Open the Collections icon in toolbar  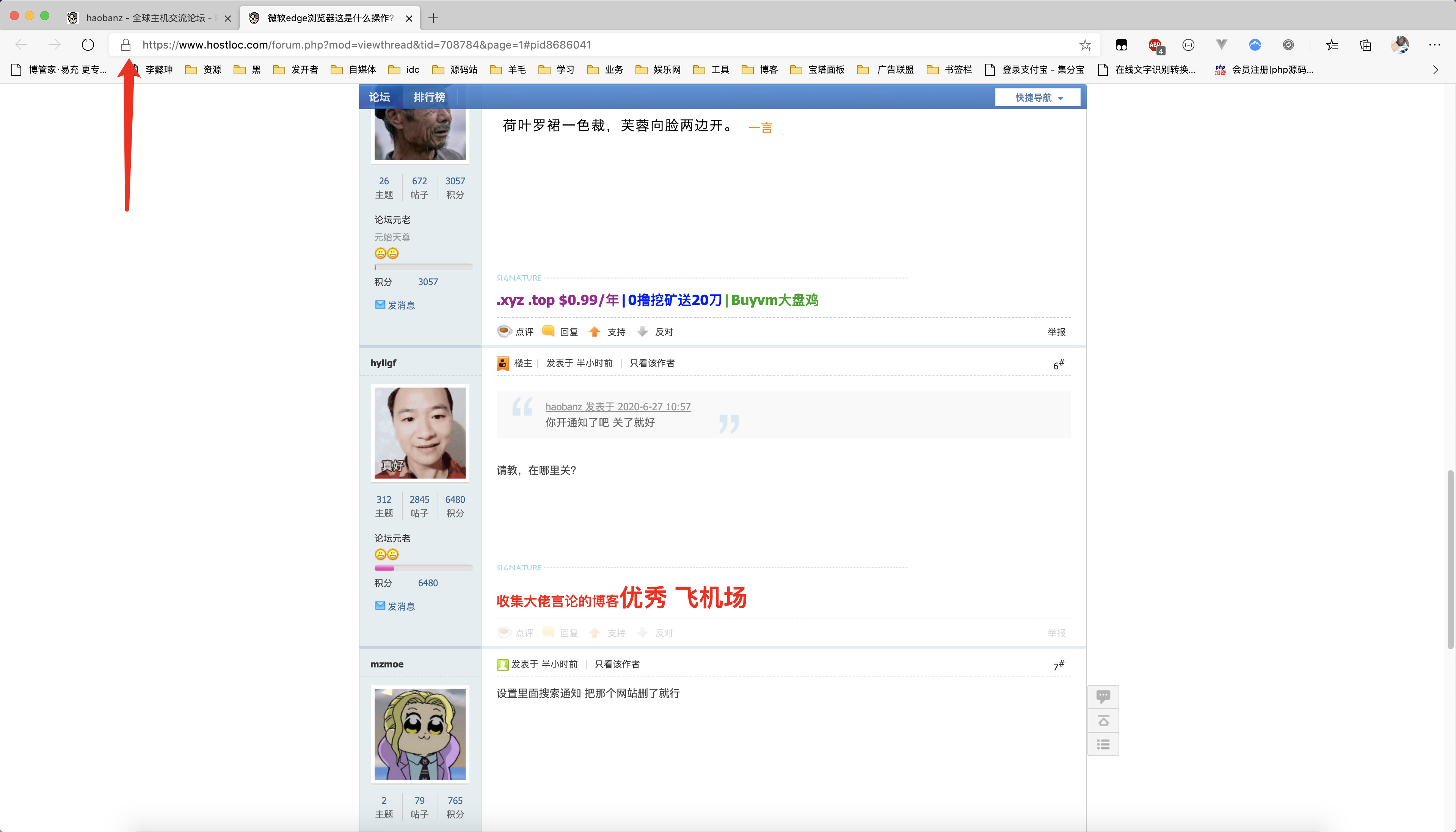(x=1365, y=45)
